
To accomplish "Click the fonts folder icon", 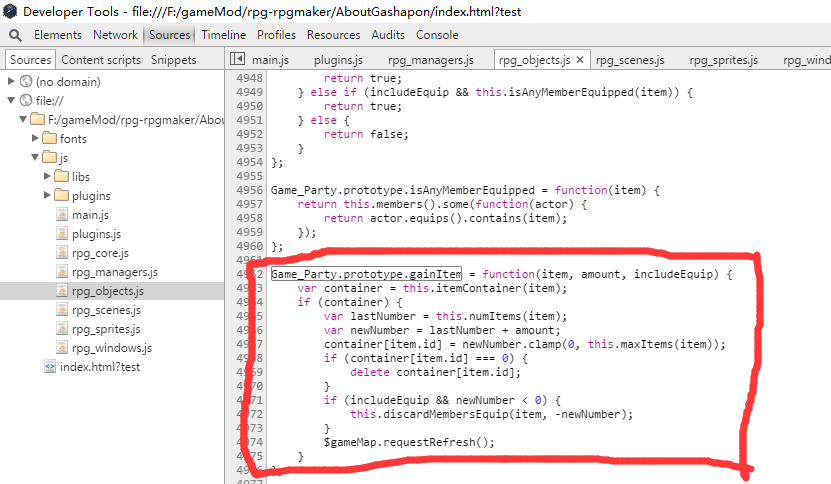I will pos(49,138).
